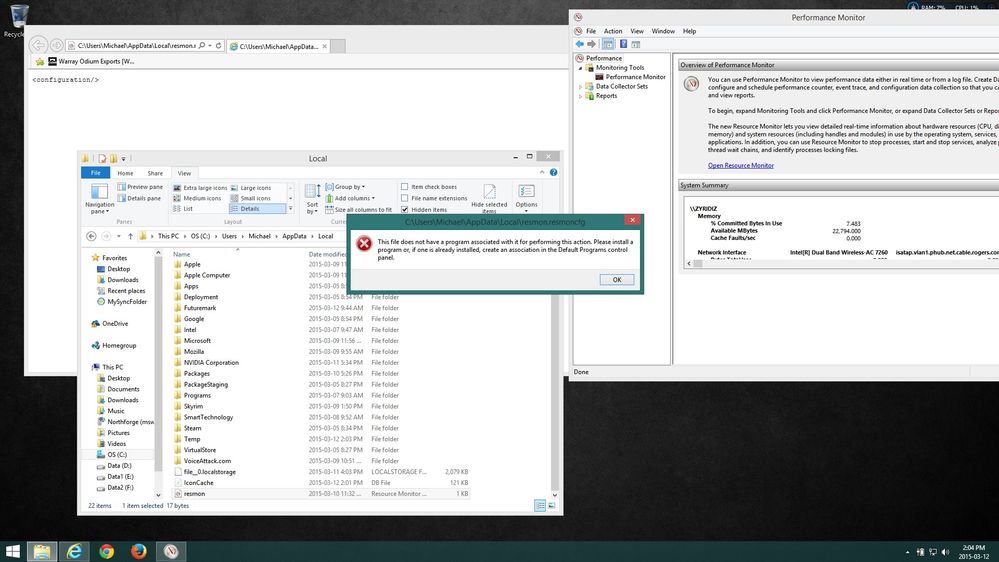999x562 pixels.
Task: Choose Details layout
Action: click(x=257, y=209)
